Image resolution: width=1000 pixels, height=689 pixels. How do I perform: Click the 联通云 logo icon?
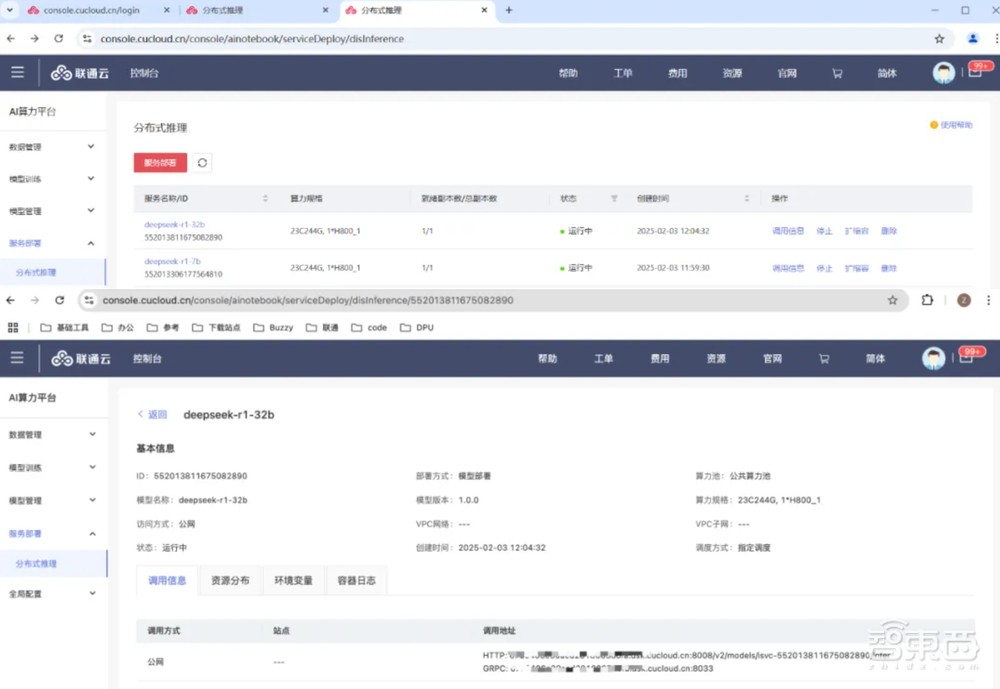60,72
